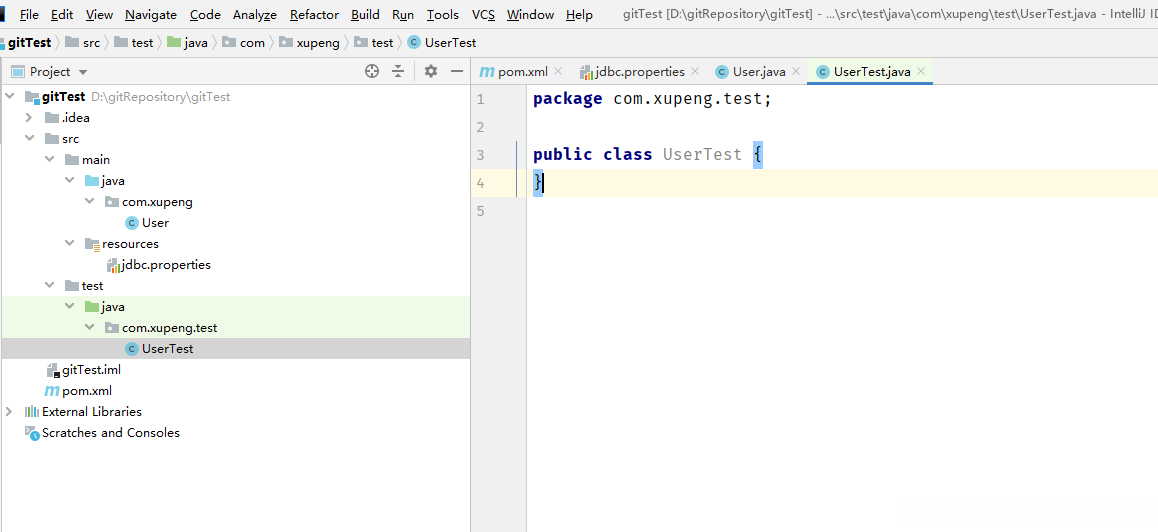Viewport: 1158px width, 532px height.
Task: Click the green test java folder icon
Action: click(92, 307)
